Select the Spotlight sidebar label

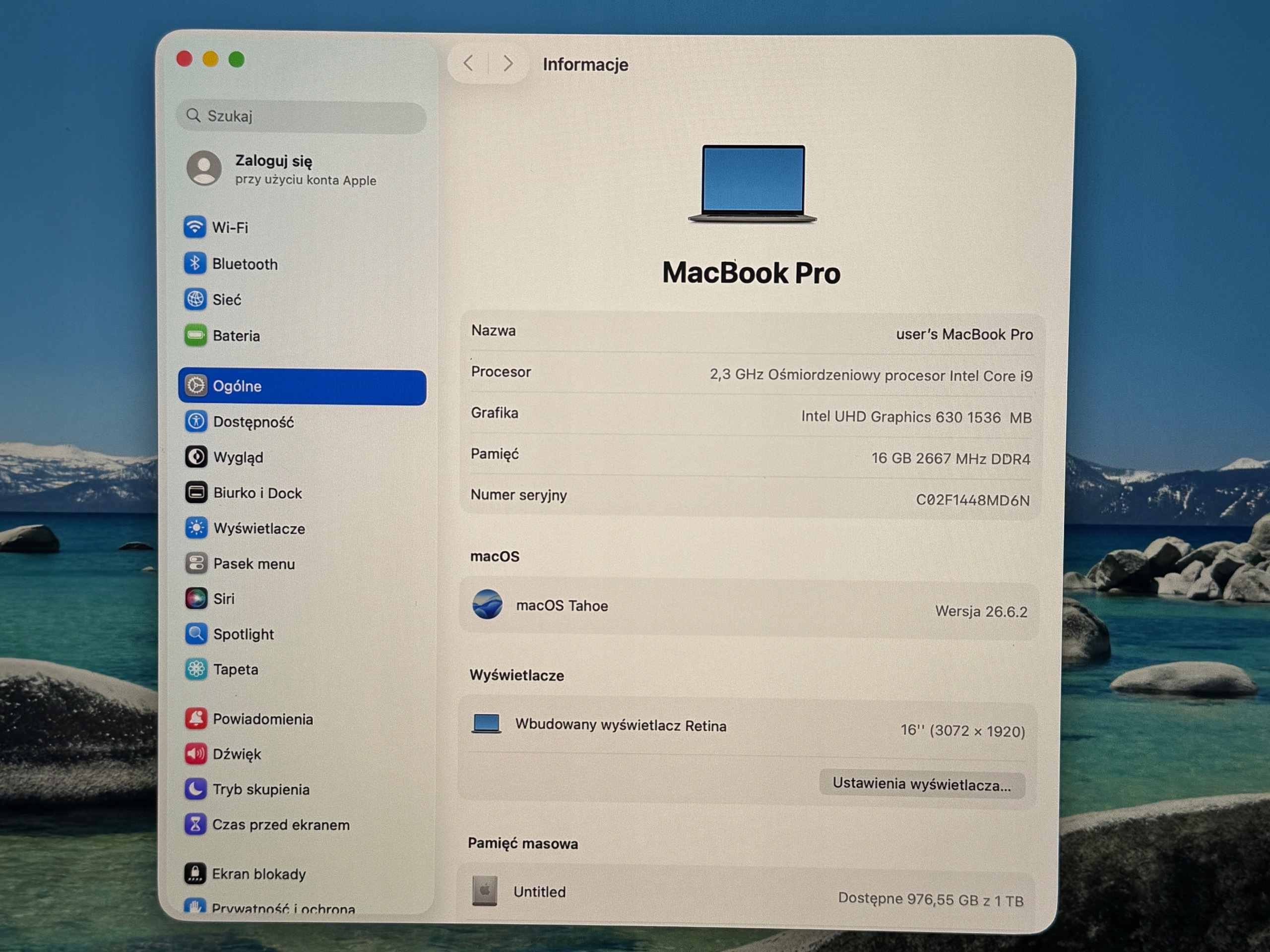pos(244,634)
